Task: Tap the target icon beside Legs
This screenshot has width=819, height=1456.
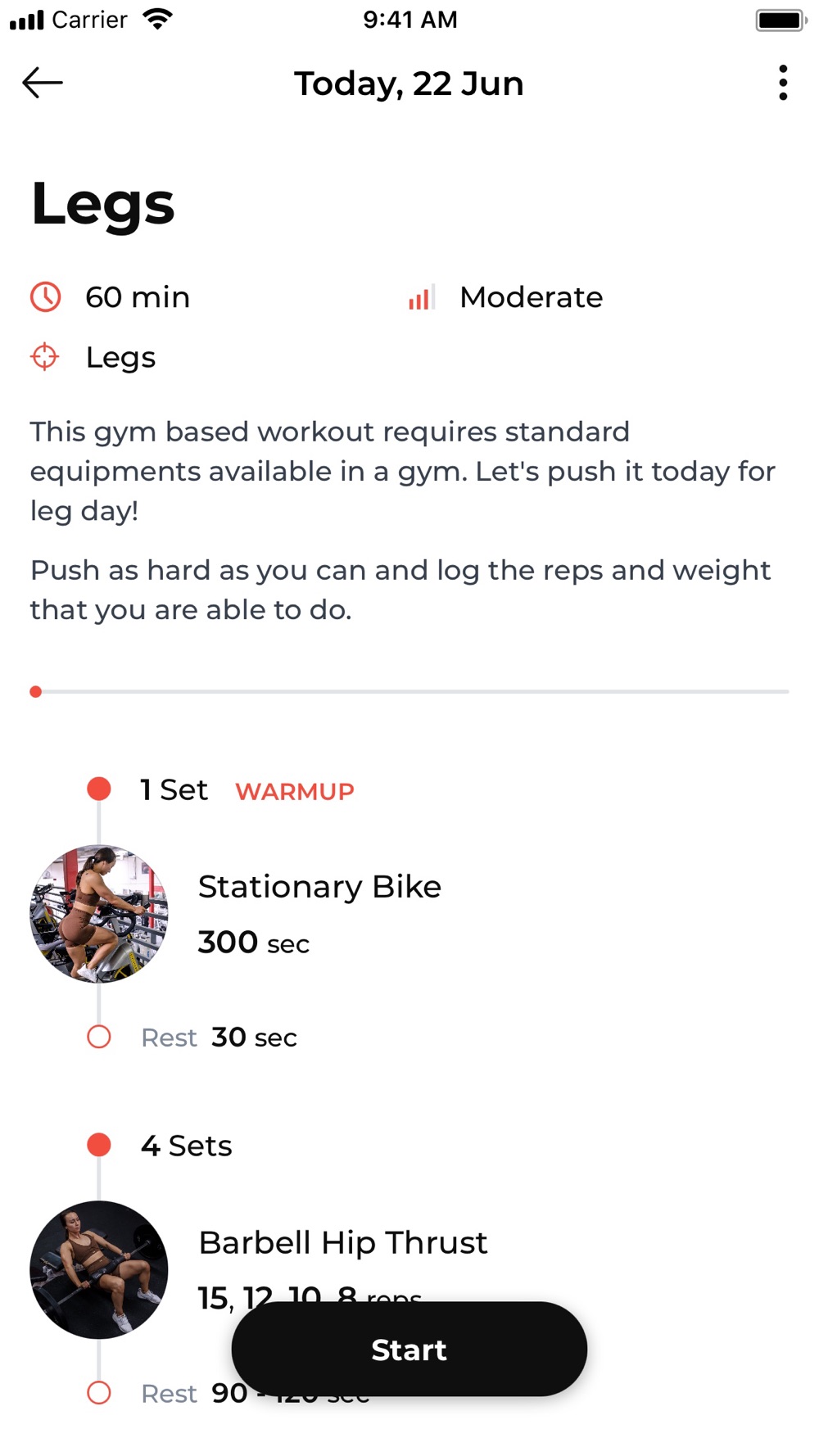Action: [x=44, y=357]
